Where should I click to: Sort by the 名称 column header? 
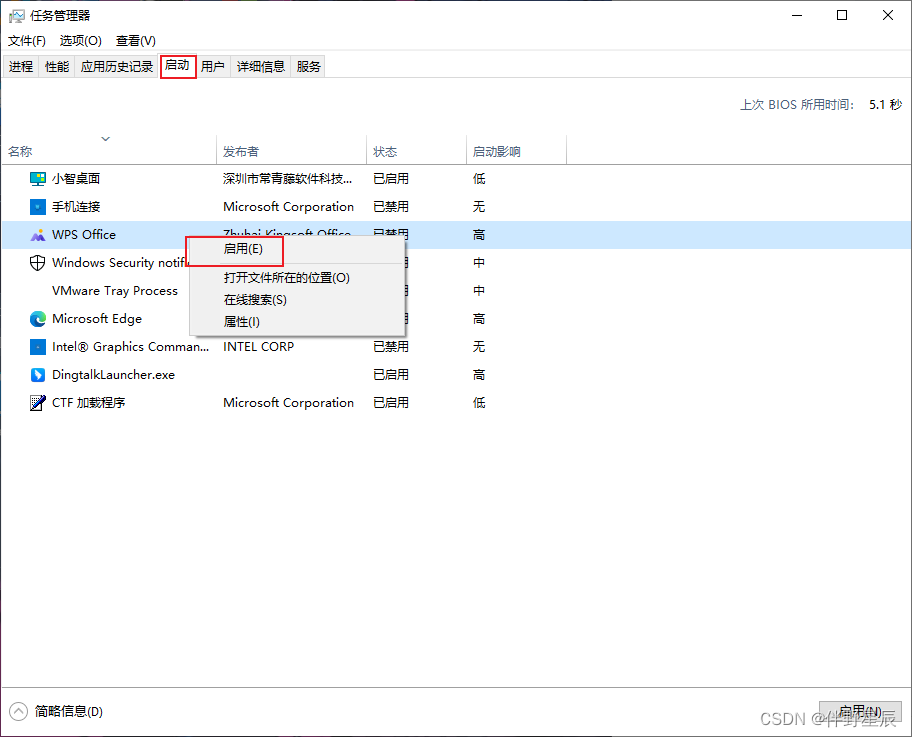109,152
